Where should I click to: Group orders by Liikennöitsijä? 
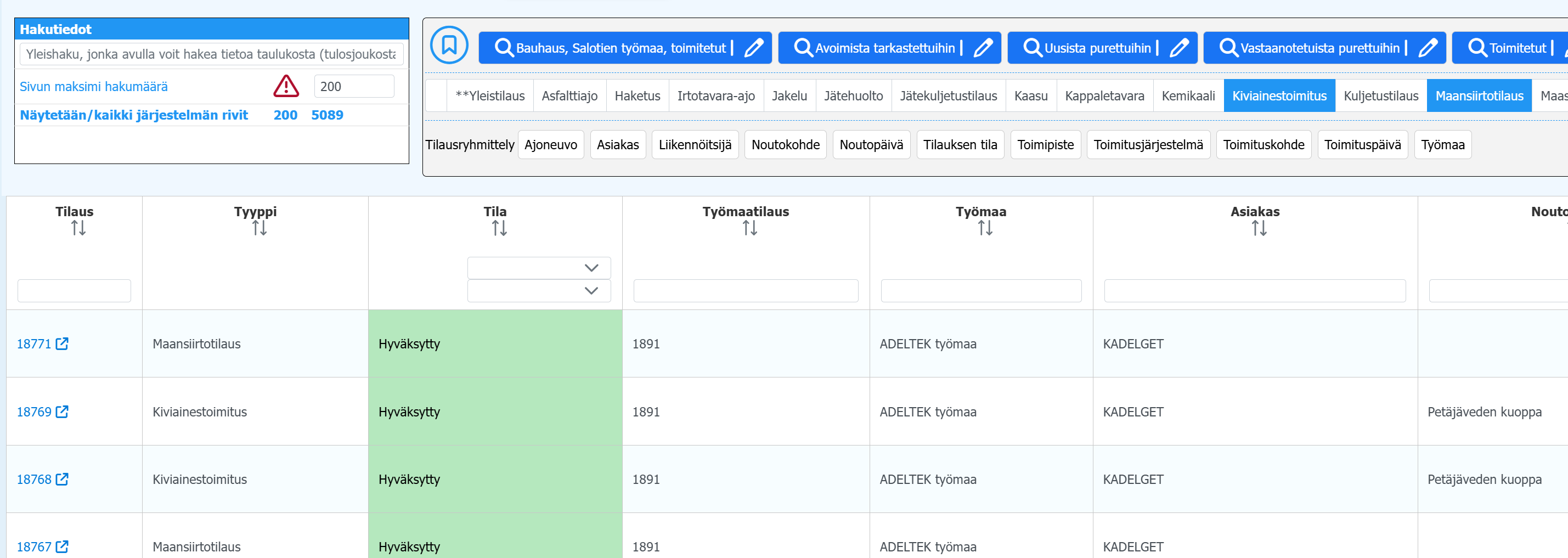[x=695, y=145]
